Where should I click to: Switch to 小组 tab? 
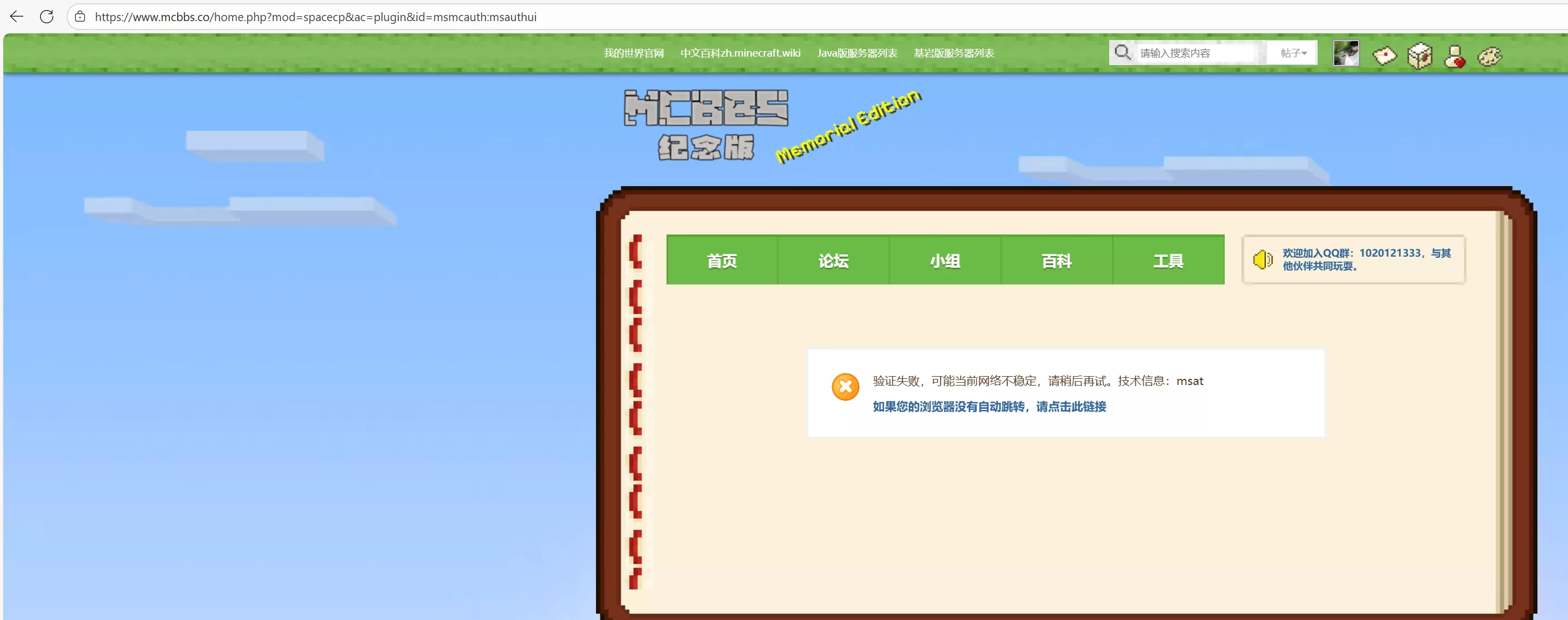945,260
